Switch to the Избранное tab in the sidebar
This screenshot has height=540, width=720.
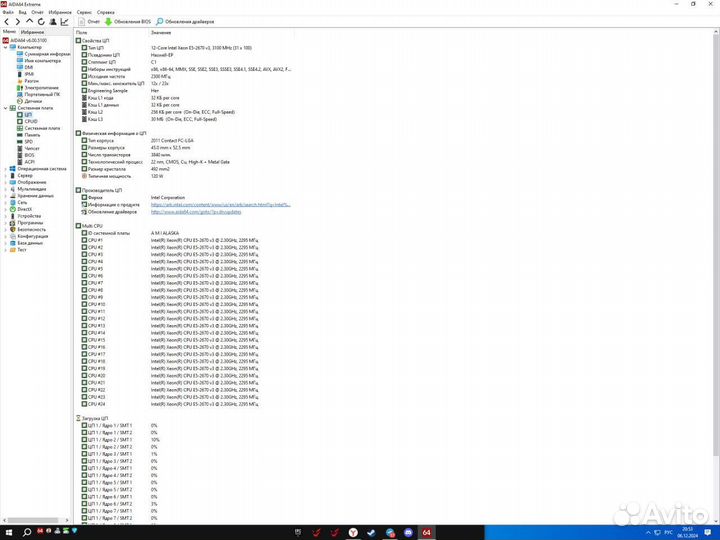coord(32,32)
